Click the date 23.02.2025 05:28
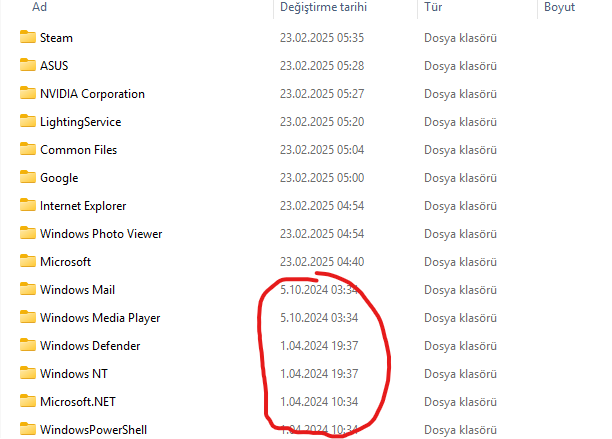Screen dimensions: 612x439 [x=322, y=66]
